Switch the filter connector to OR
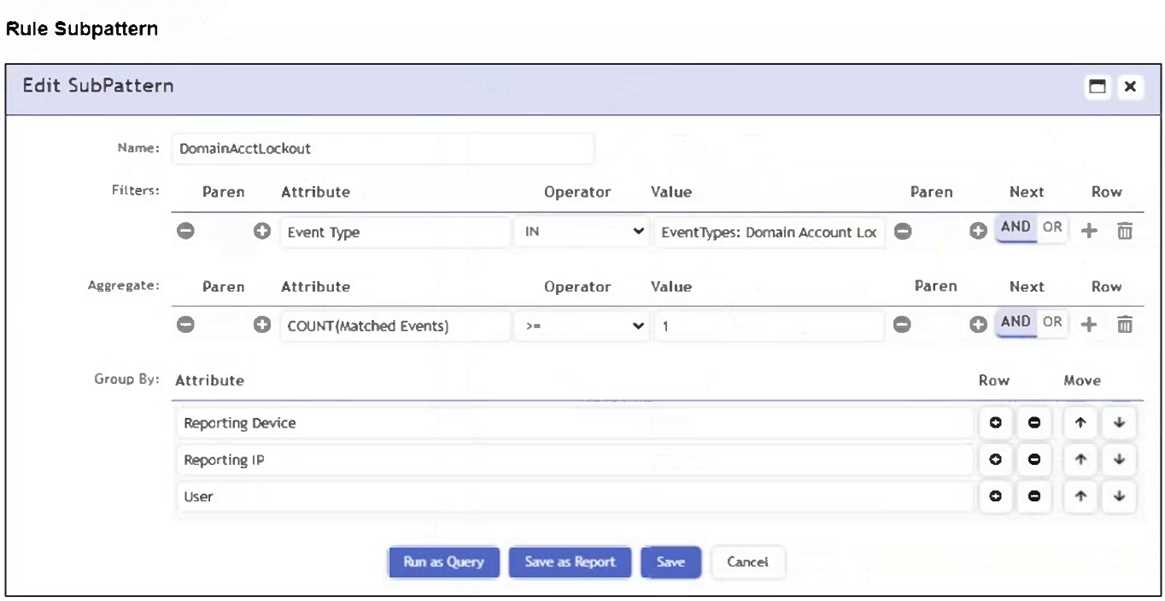The image size is (1165, 601). [1051, 228]
